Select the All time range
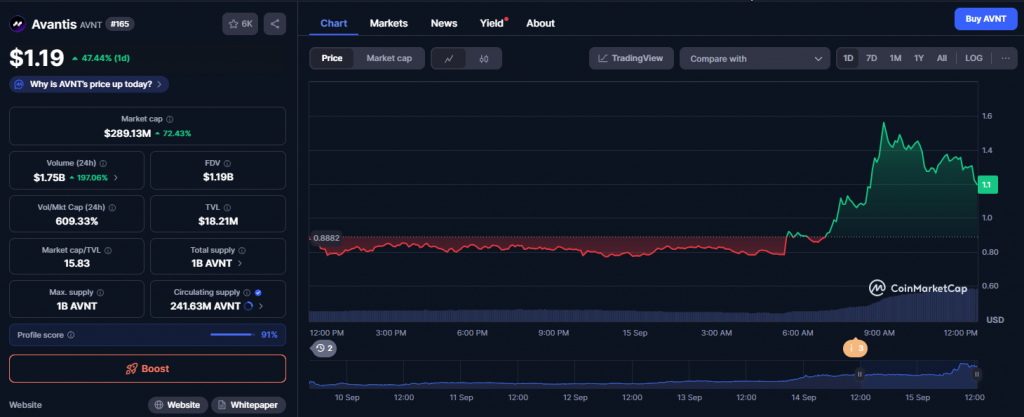 pos(942,58)
